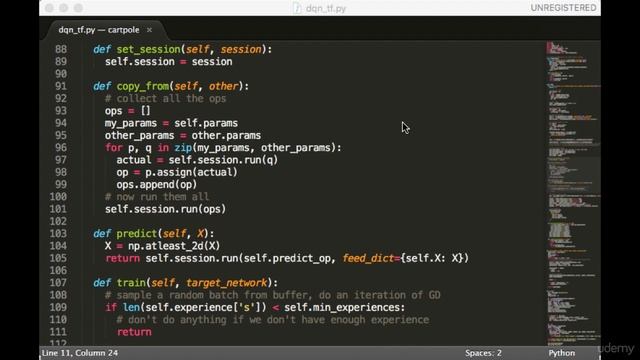Click line number 91 in gutter
Image resolution: width=640 pixels, height=360 pixels.
click(x=61, y=86)
